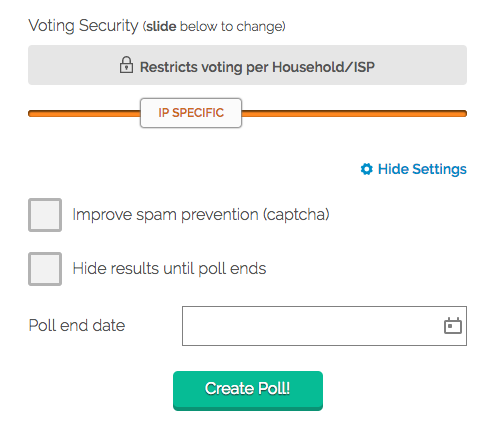Image resolution: width=494 pixels, height=437 pixels.
Task: Click the Poll end date label
Action: click(x=77, y=326)
